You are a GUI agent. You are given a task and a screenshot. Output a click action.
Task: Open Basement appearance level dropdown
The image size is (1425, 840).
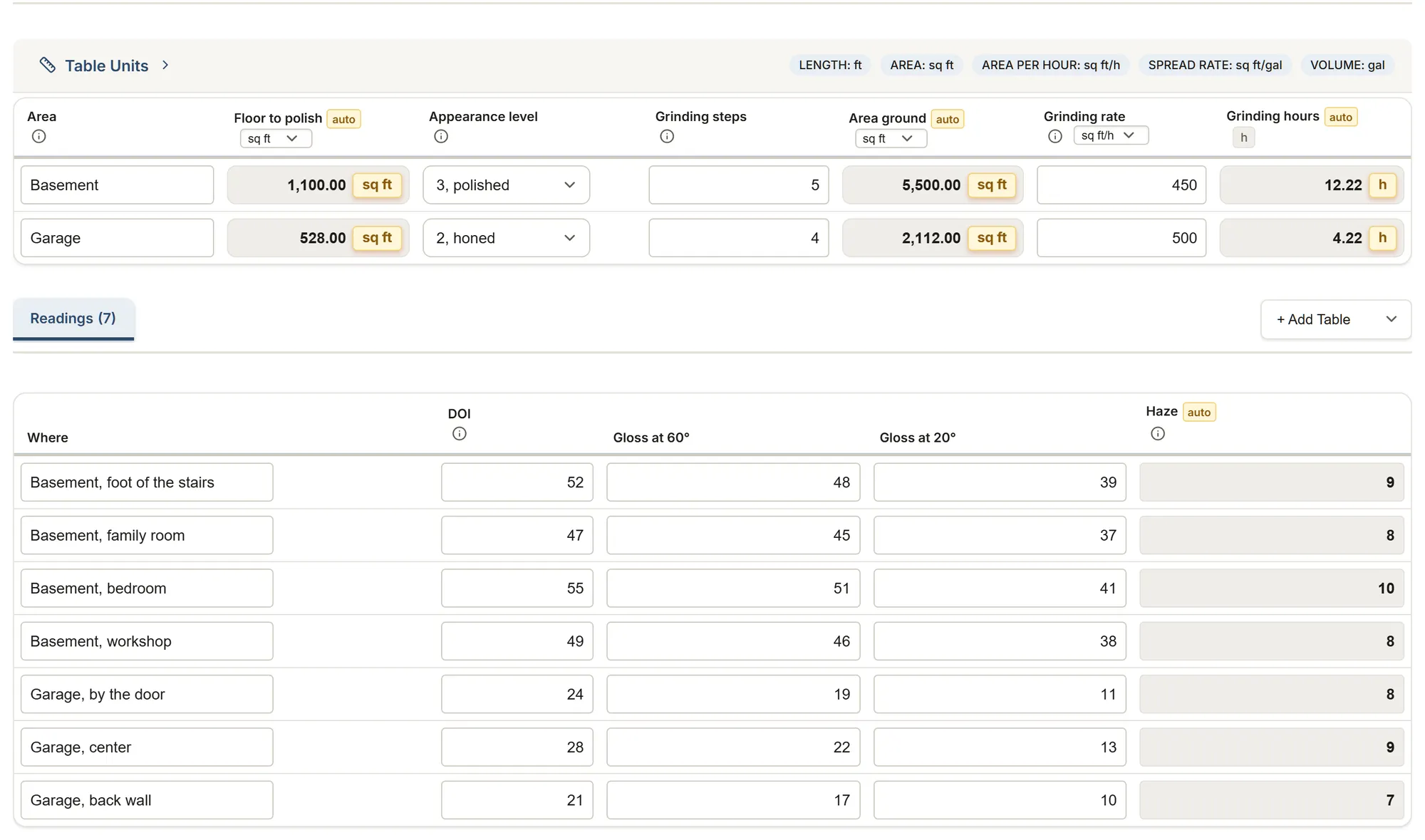tap(506, 185)
